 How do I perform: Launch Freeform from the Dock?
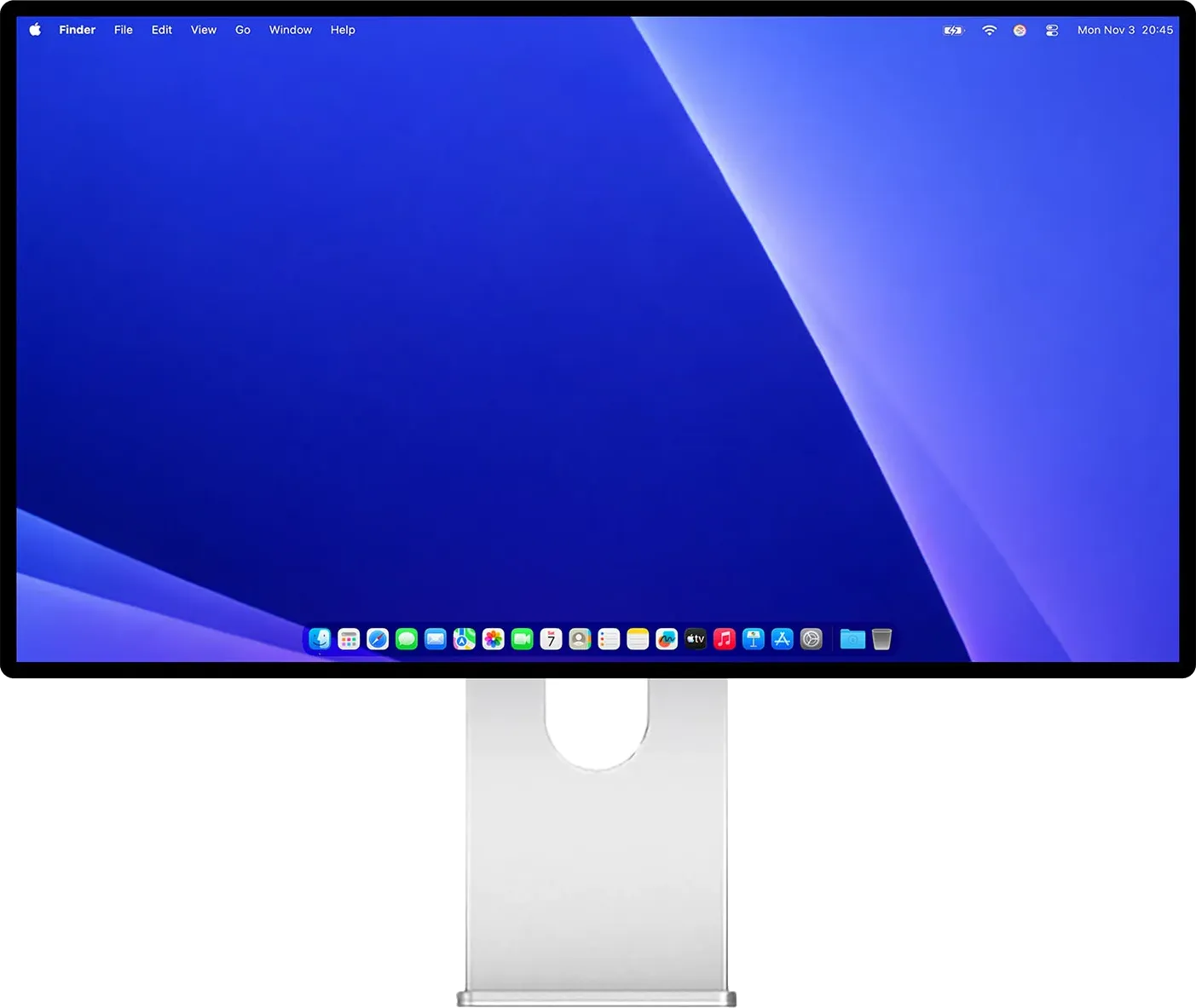[x=667, y=639]
